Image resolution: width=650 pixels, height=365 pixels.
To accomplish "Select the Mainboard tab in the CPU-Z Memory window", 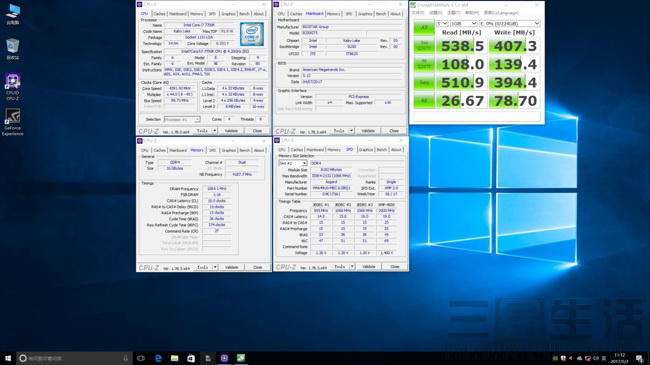I will tap(178, 150).
